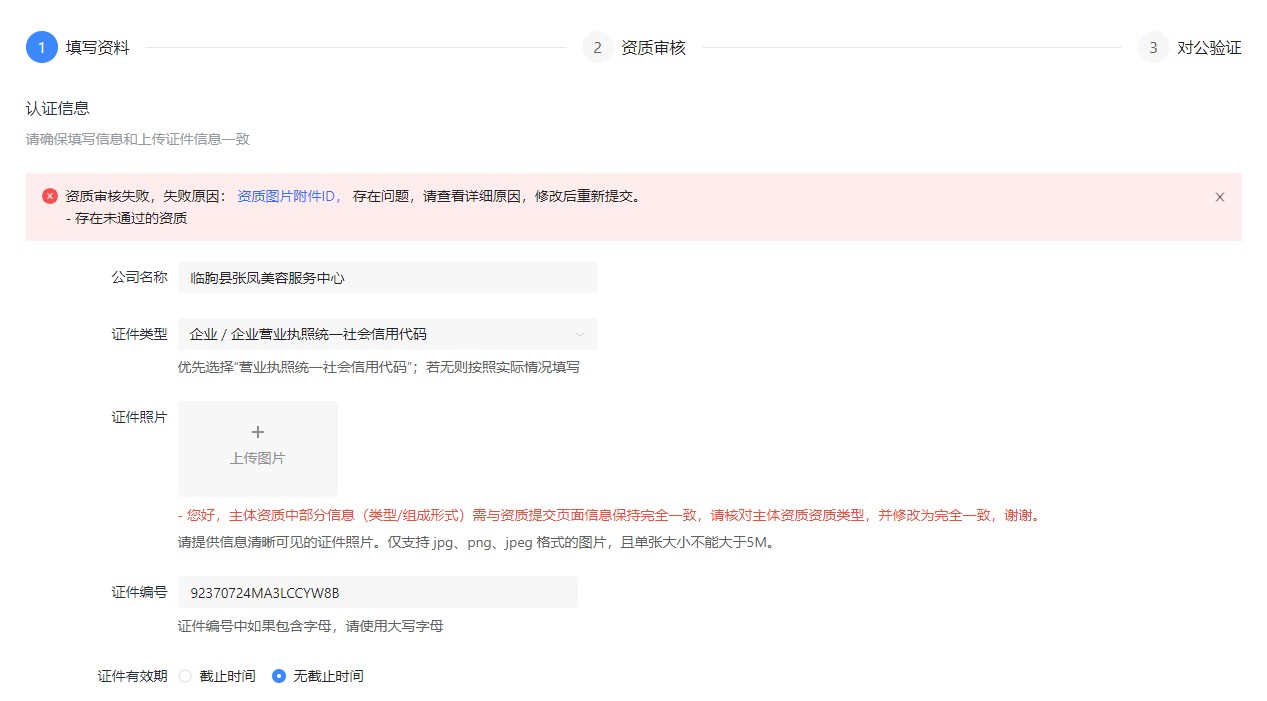Focus the 证件编号 input field
Screen dimensions: 1267x701
coord(377,592)
